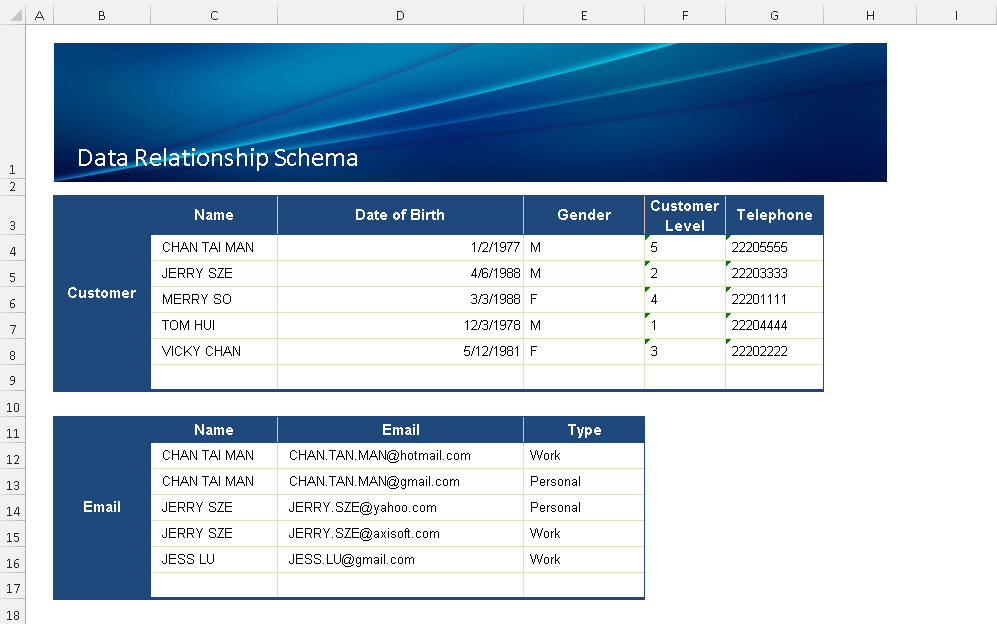Viewport: 997px width, 624px height.
Task: Select column G header
Action: point(774,15)
